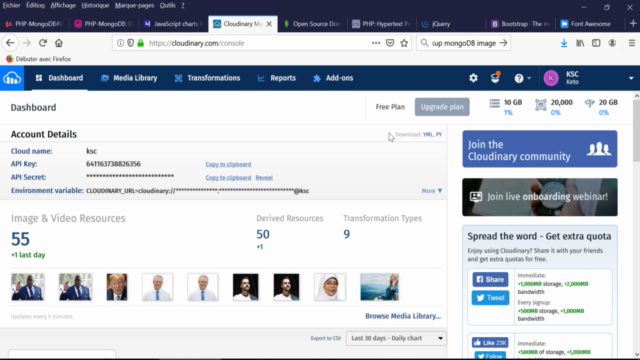This screenshot has height=360, width=640.
Task: Open the Media Library tab
Action: (129, 78)
